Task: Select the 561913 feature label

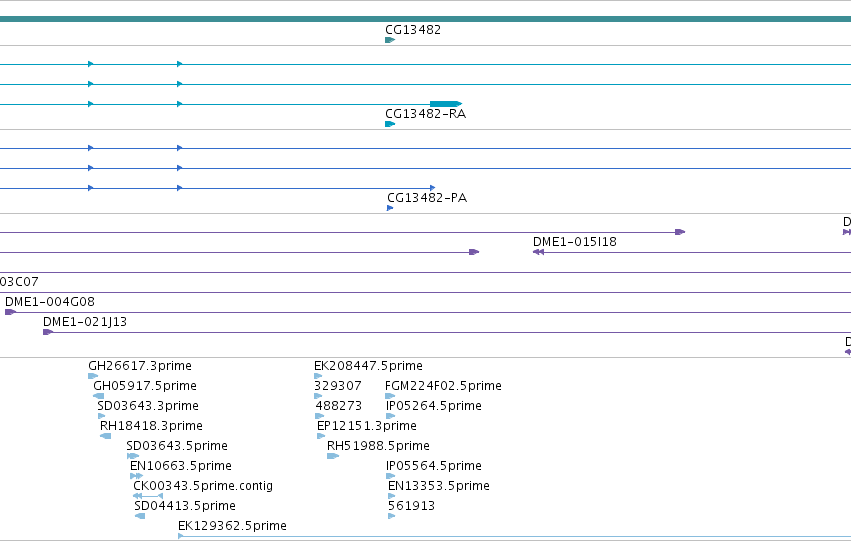Action: coord(411,506)
